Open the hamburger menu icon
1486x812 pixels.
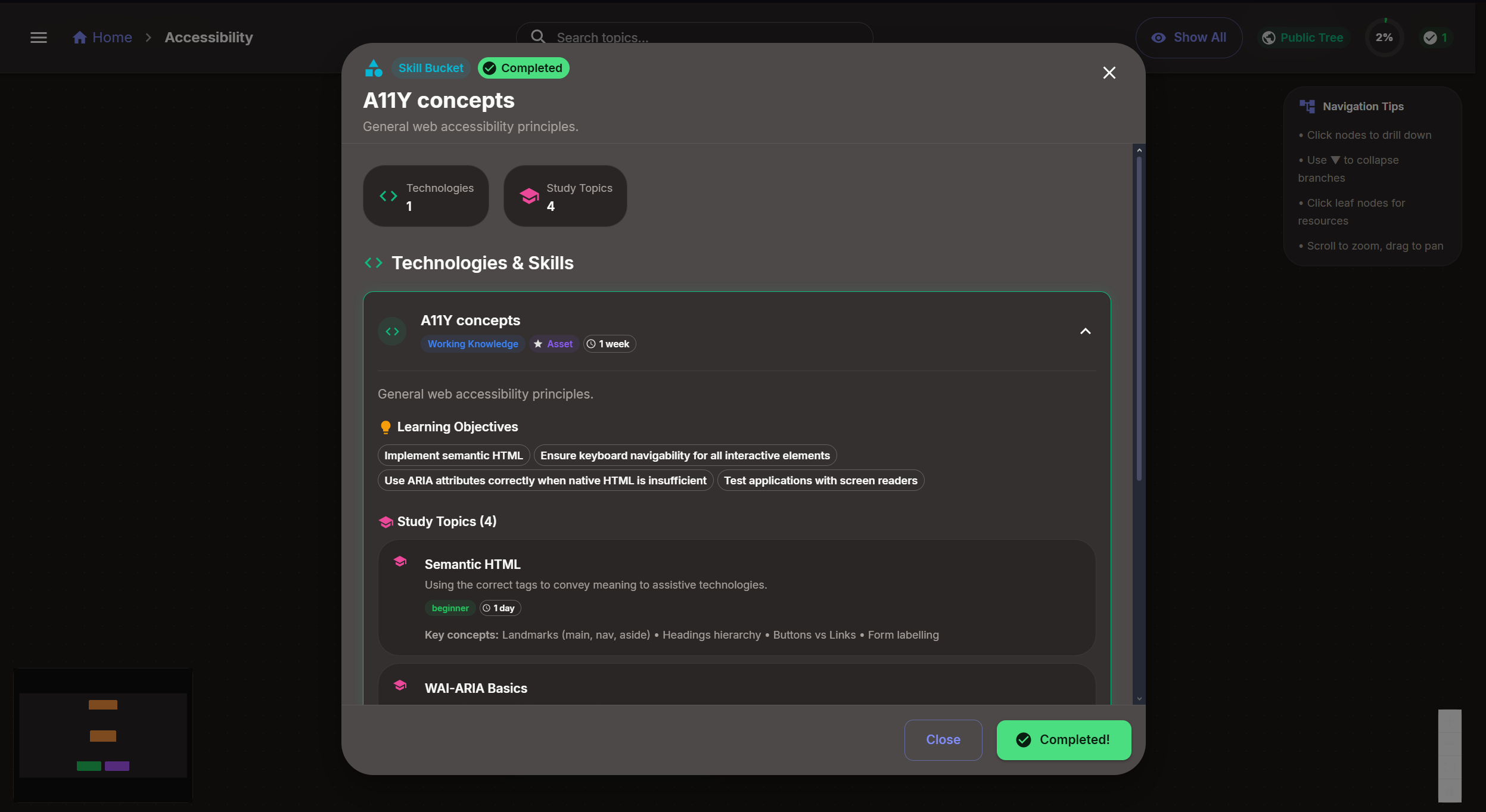(39, 38)
